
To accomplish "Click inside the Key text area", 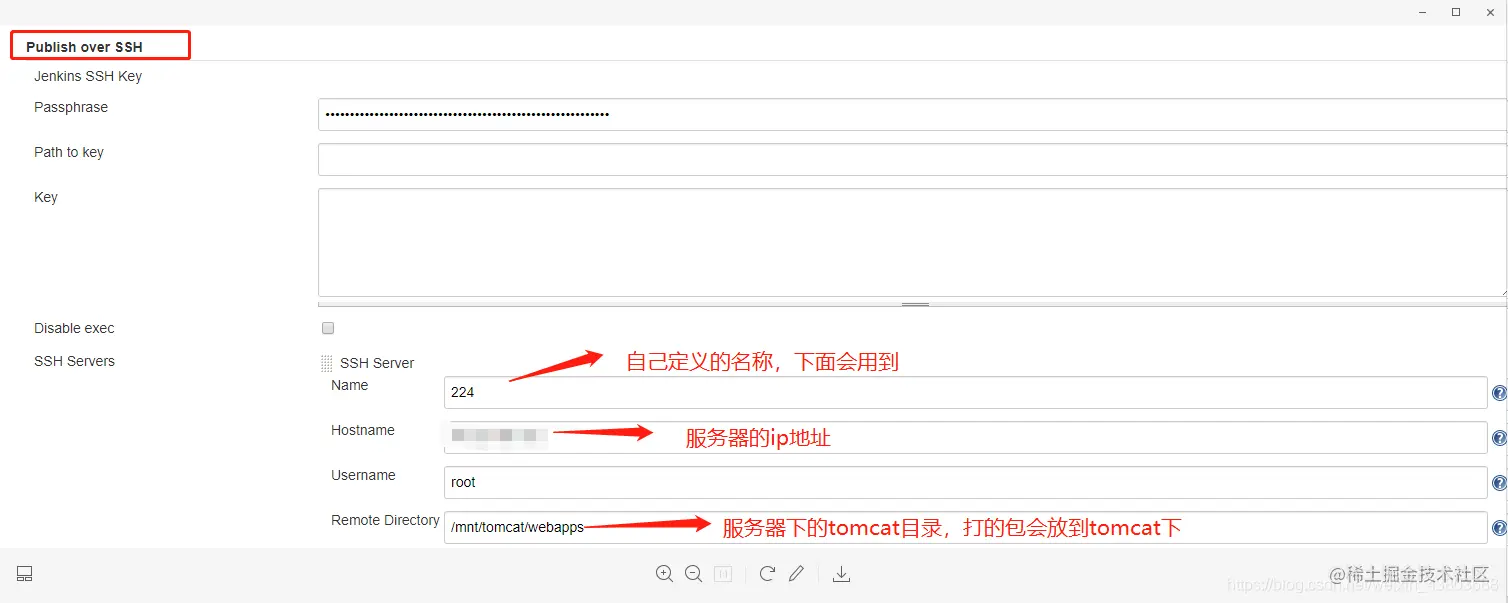I will pyautogui.click(x=912, y=242).
